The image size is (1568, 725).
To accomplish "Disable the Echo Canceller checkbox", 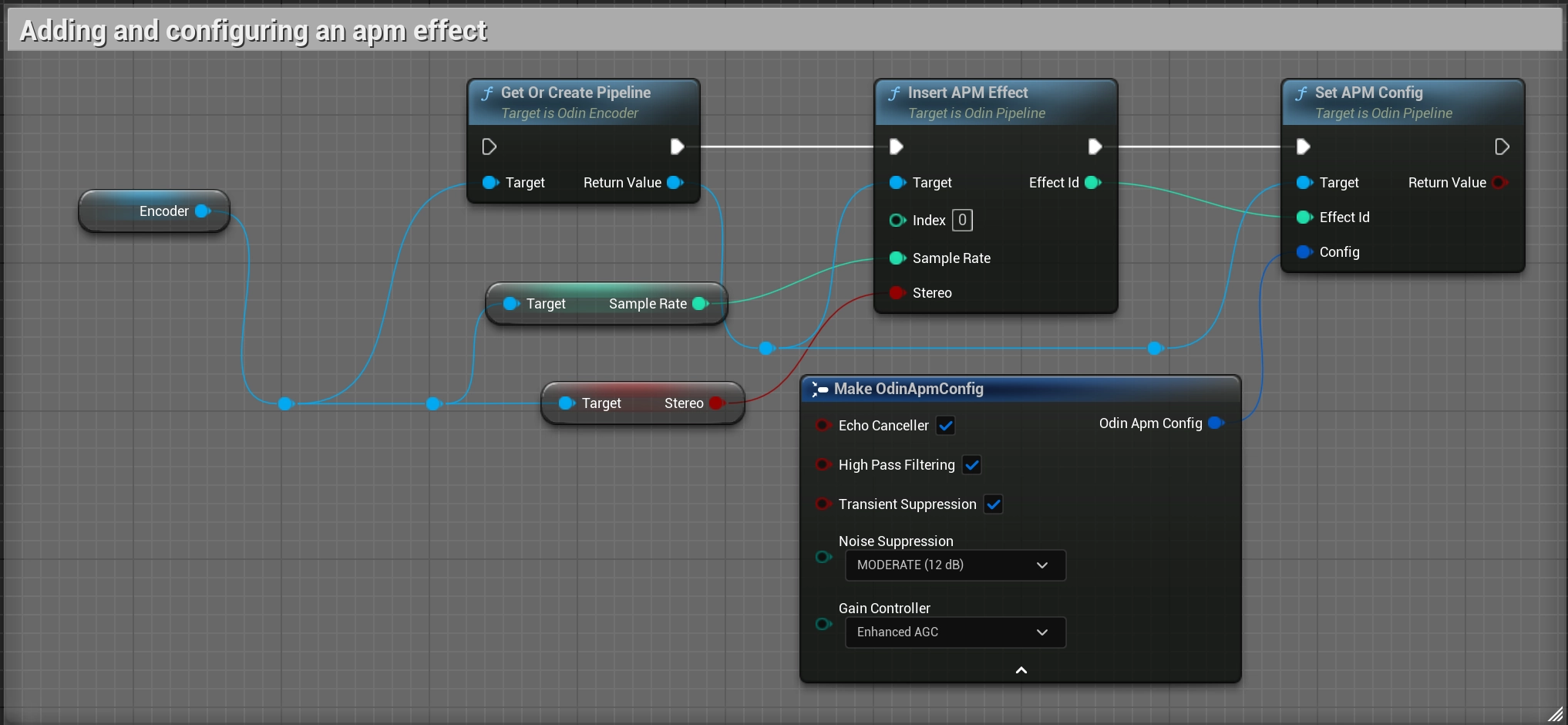I will pos(946,425).
